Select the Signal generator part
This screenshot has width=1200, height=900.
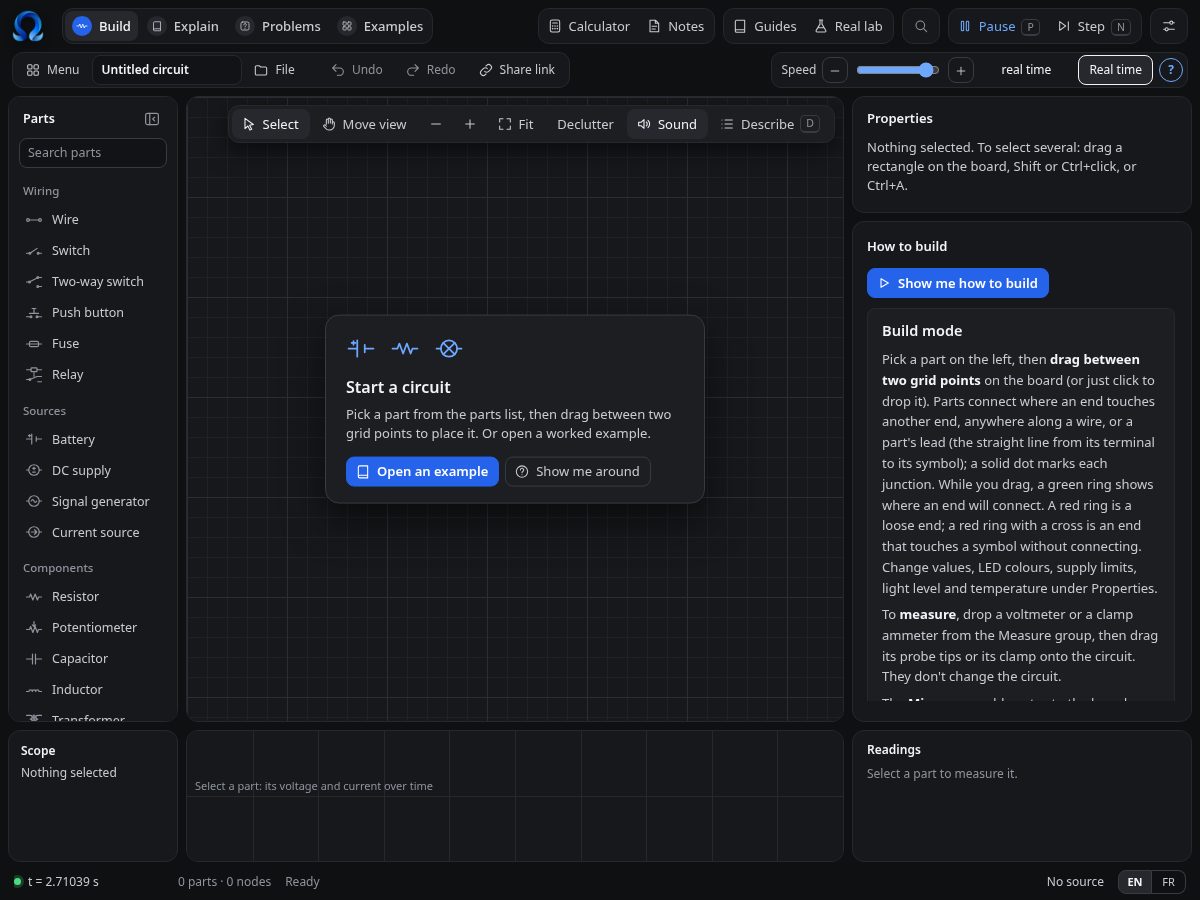pyautogui.click(x=93, y=501)
